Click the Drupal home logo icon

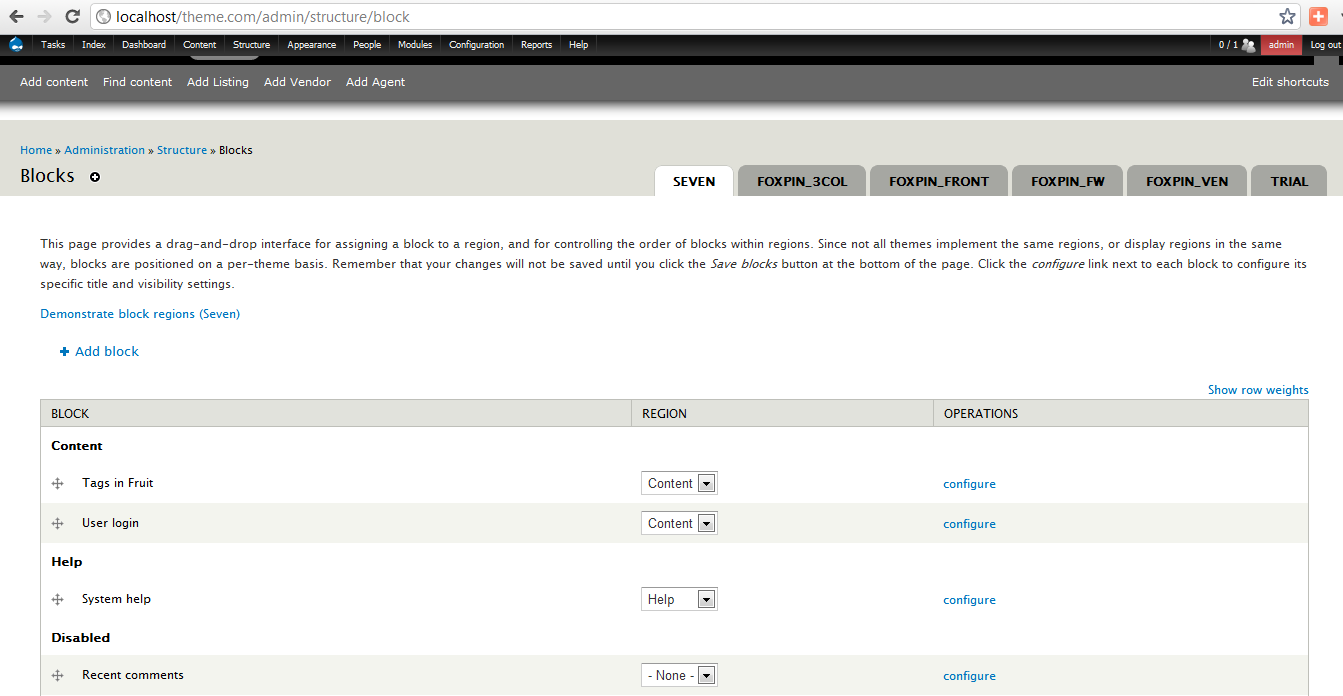click(16, 44)
